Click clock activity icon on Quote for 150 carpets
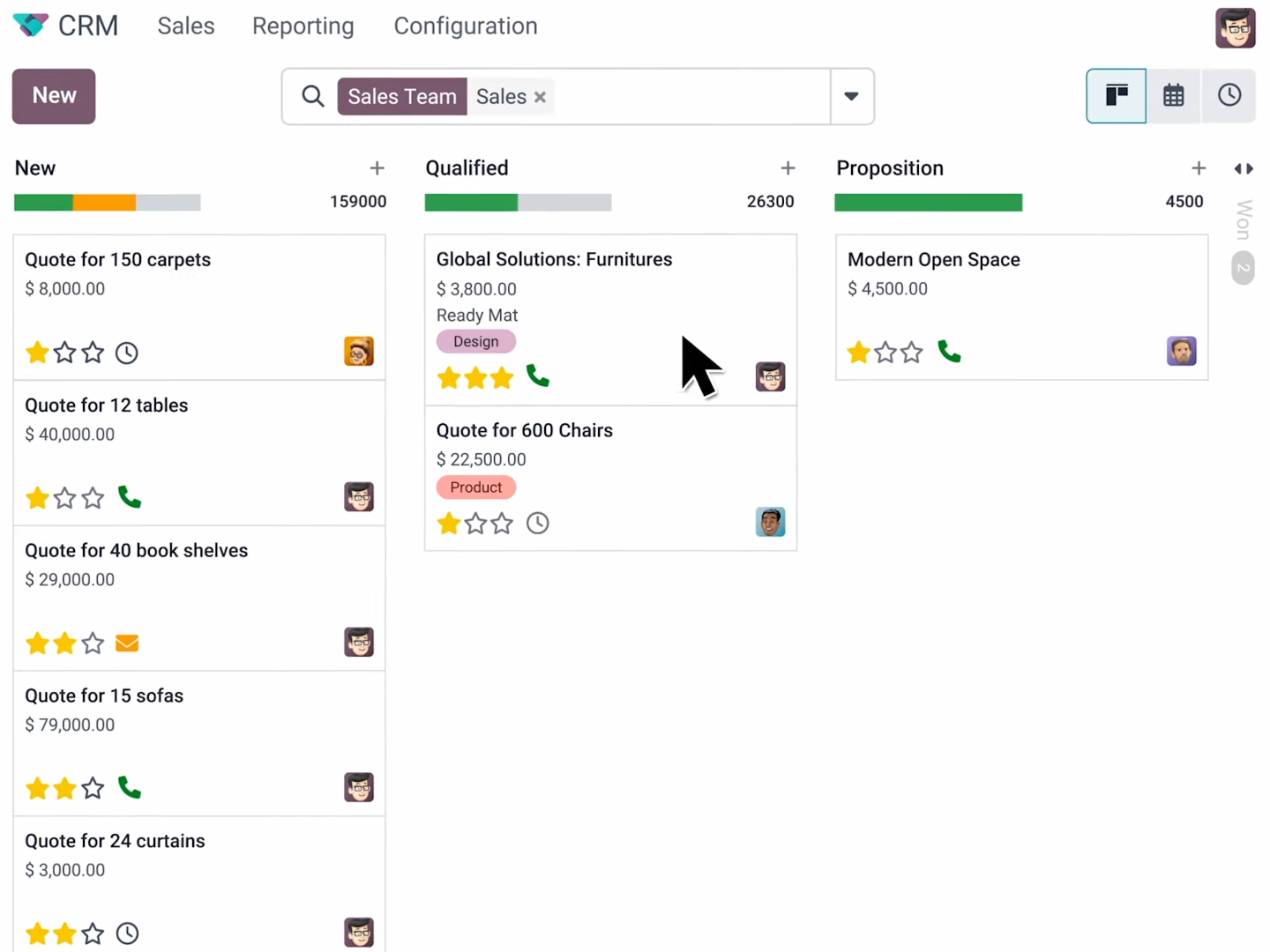This screenshot has height=952, width=1270. [x=127, y=353]
